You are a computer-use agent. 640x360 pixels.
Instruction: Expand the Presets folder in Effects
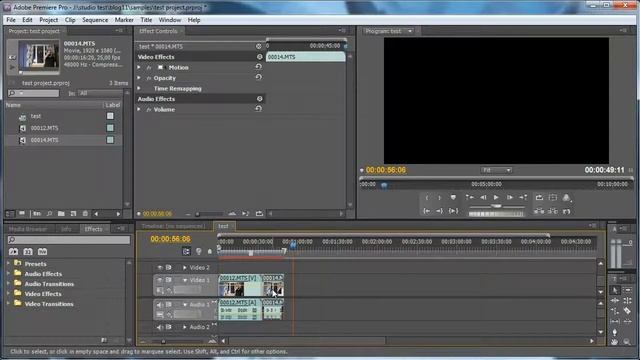9,263
